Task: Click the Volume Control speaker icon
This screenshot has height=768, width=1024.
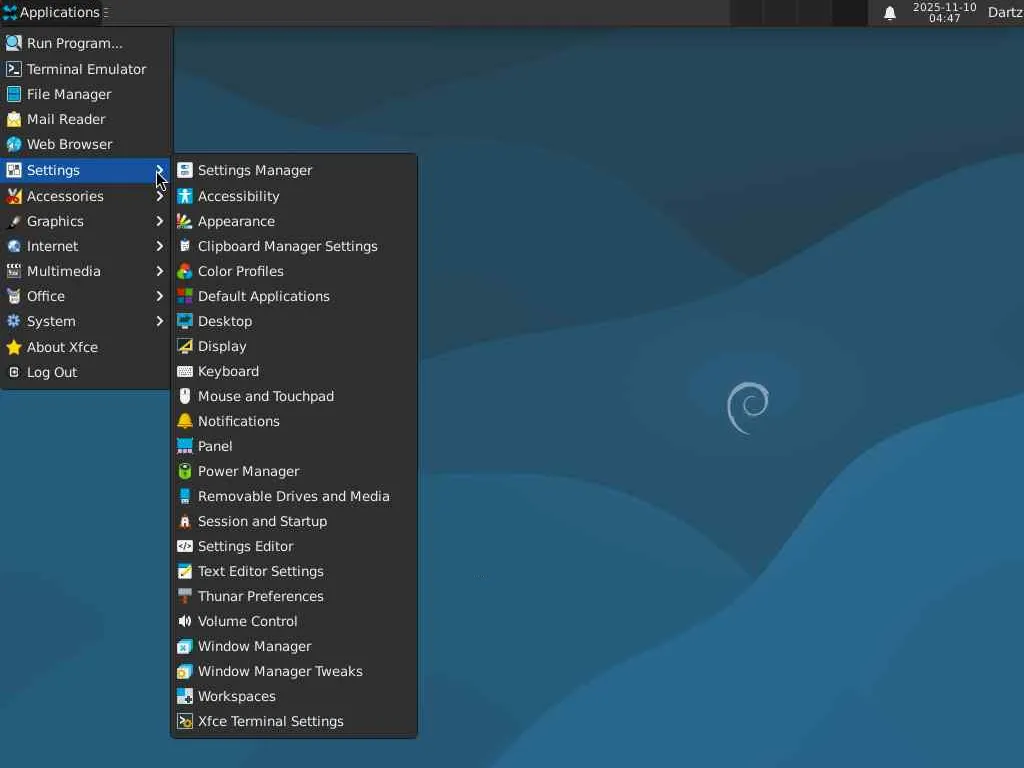Action: (185, 621)
